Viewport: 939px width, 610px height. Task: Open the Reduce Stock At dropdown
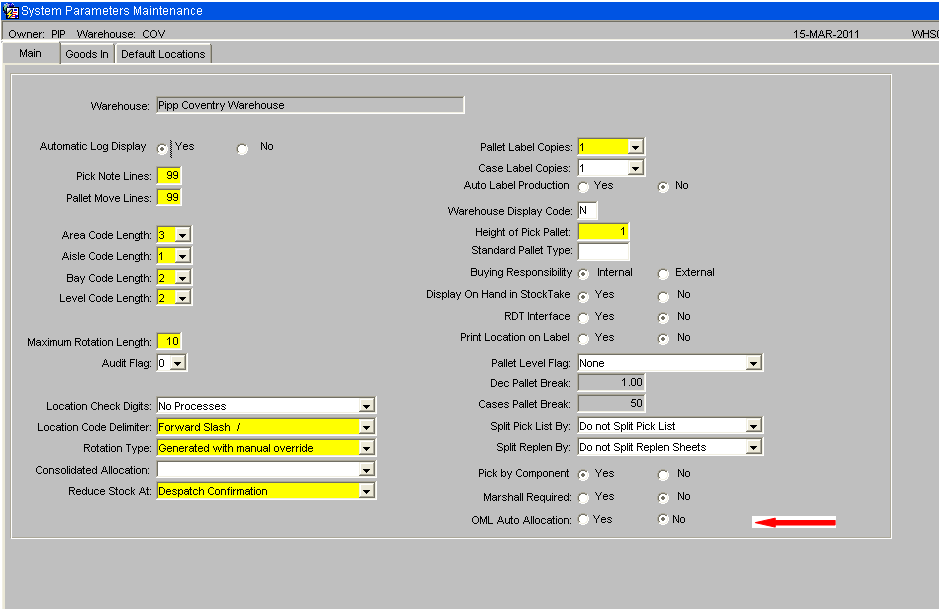click(366, 491)
